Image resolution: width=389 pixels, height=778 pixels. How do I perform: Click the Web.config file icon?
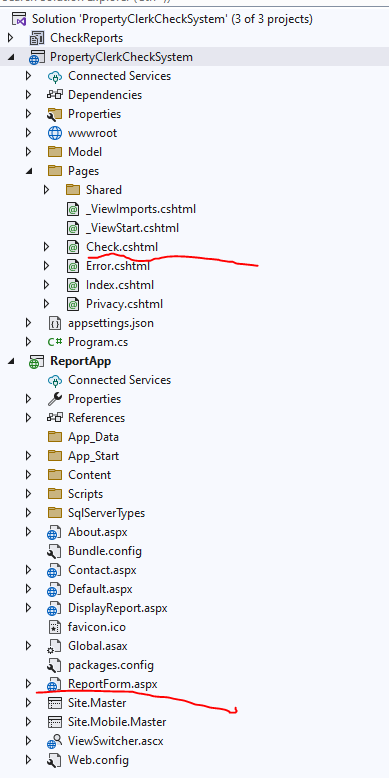point(54,760)
